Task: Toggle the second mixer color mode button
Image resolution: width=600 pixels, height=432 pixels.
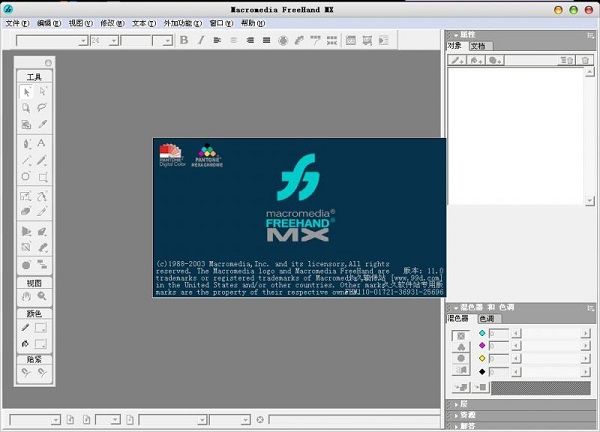Action: pyautogui.click(x=461, y=347)
